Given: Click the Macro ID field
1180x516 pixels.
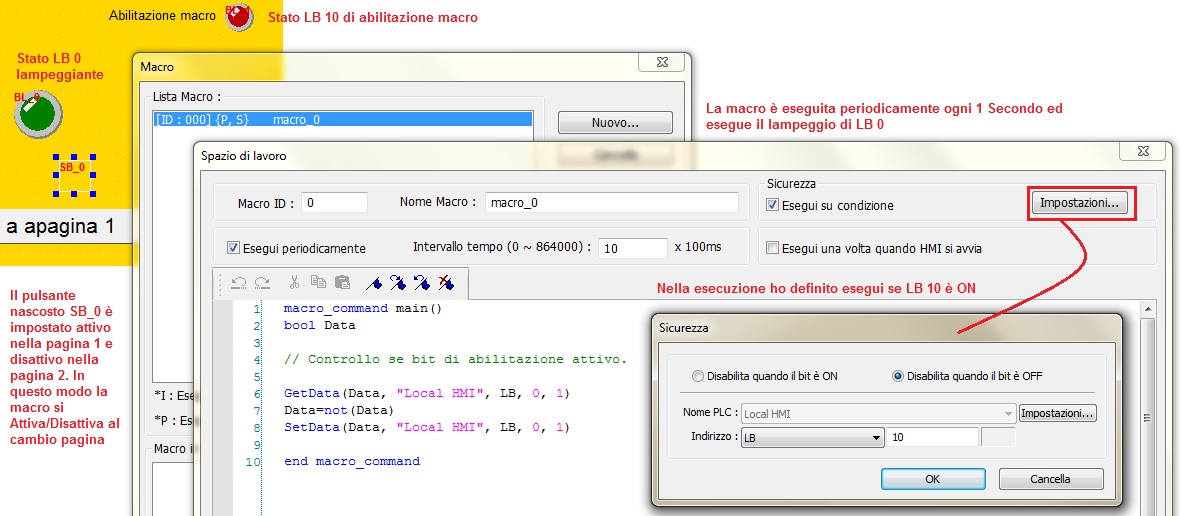Looking at the screenshot, I should (334, 202).
